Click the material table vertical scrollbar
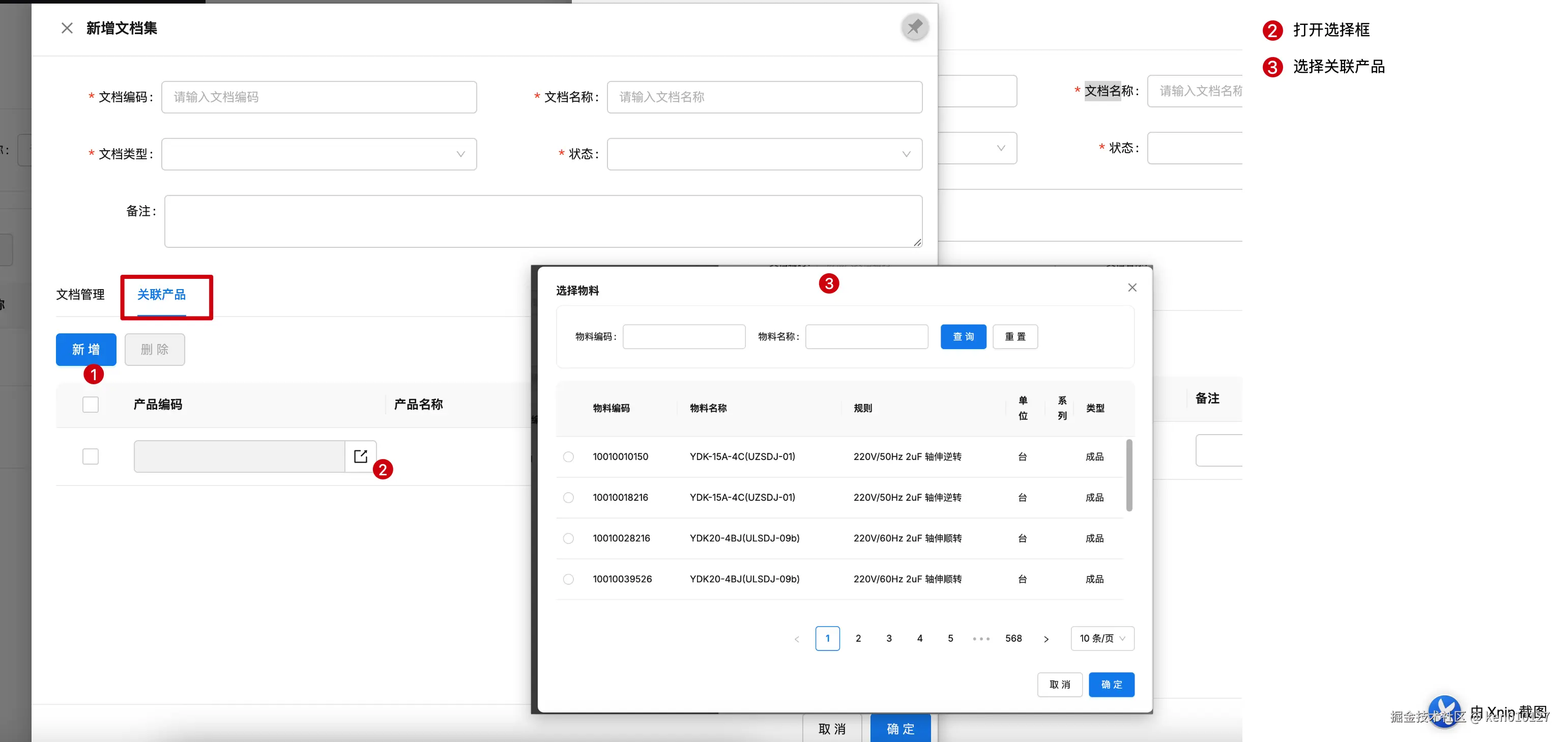The image size is (1568, 742). 1129,475
